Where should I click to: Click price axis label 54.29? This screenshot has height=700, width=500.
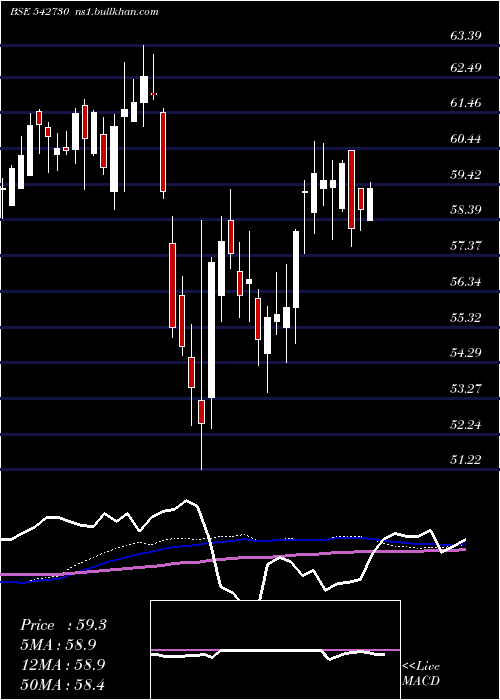(x=466, y=353)
